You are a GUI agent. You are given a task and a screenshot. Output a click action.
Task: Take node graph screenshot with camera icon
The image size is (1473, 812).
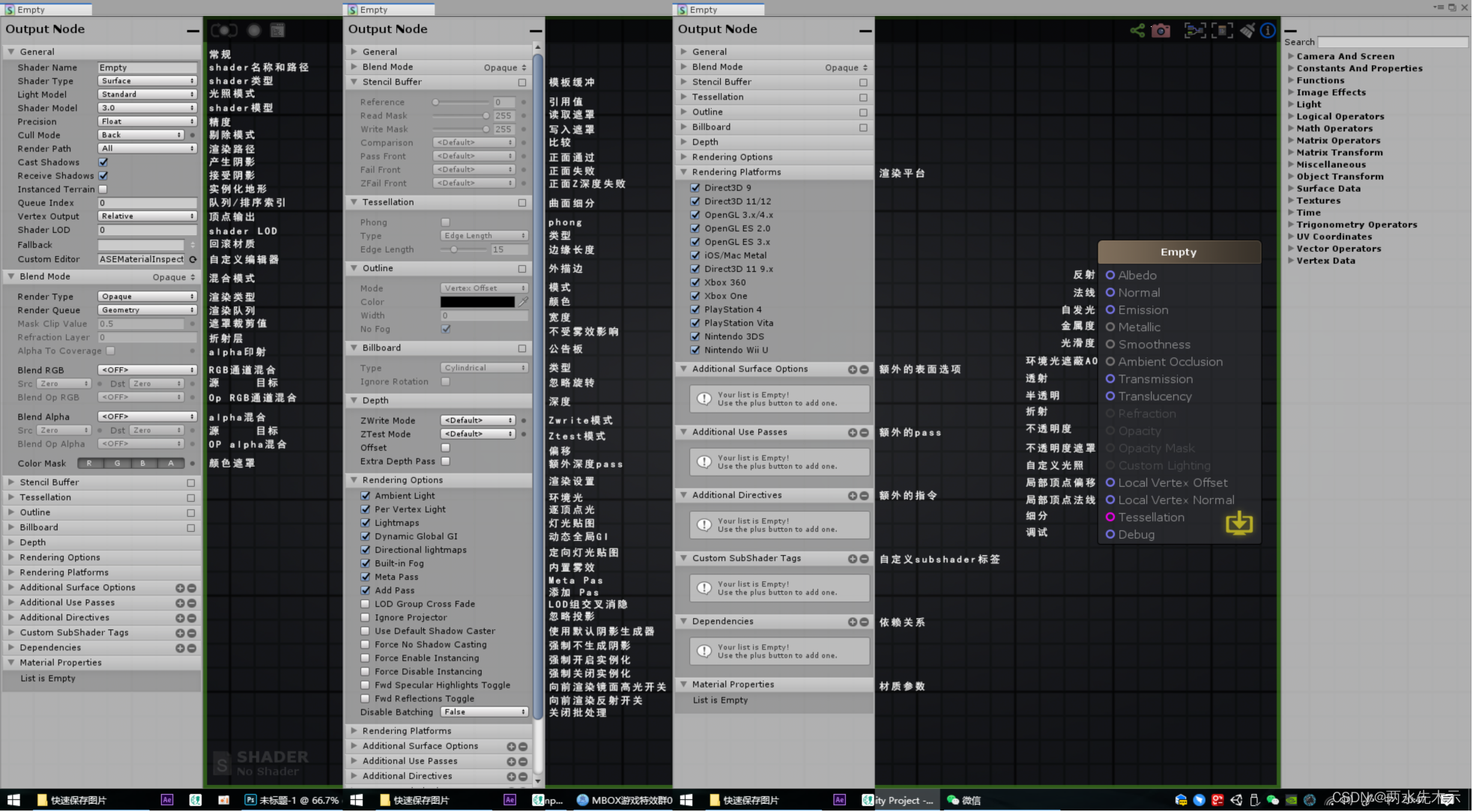(x=1161, y=31)
